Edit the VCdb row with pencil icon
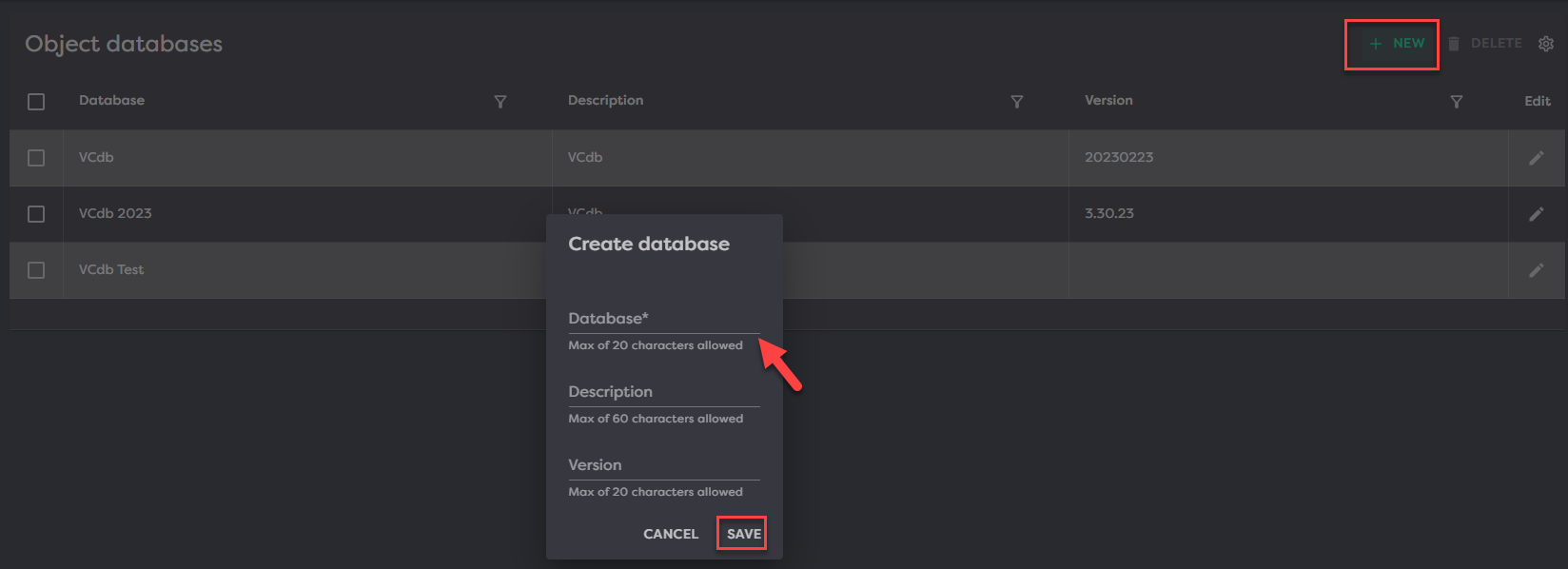Viewport: 1568px width, 569px height. coord(1536,158)
